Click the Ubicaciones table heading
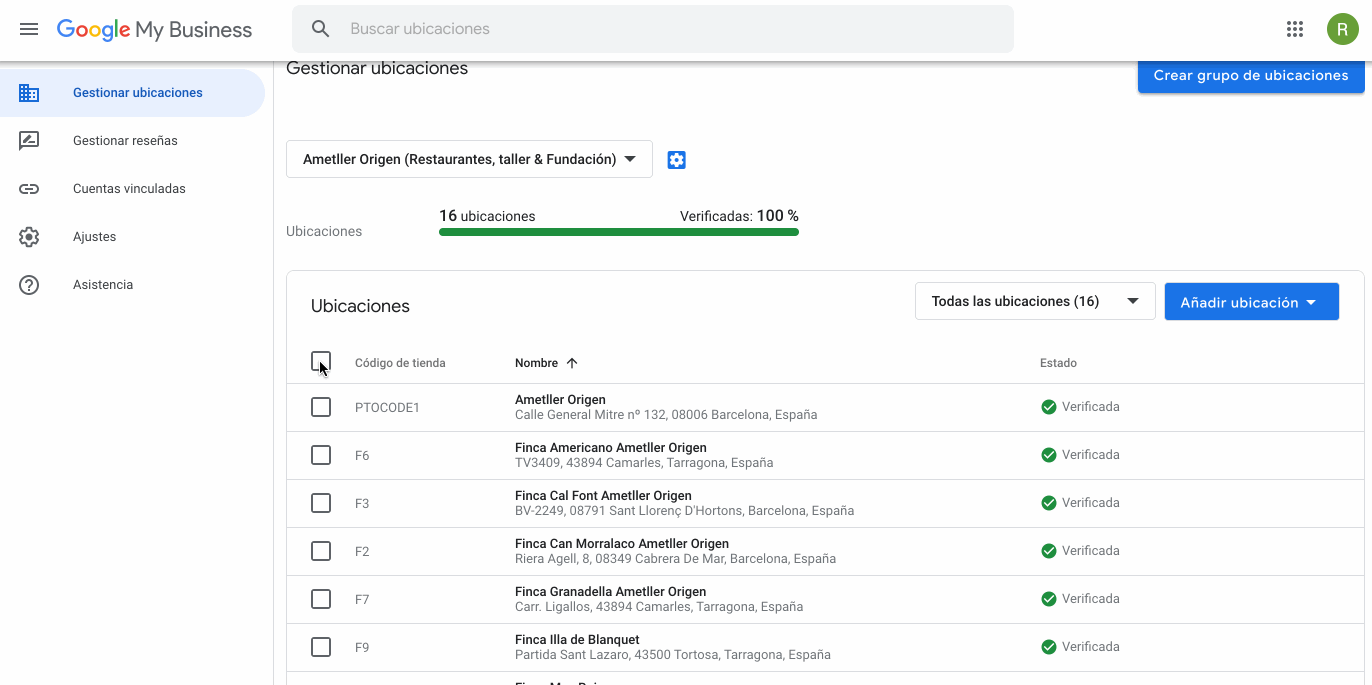 point(360,306)
